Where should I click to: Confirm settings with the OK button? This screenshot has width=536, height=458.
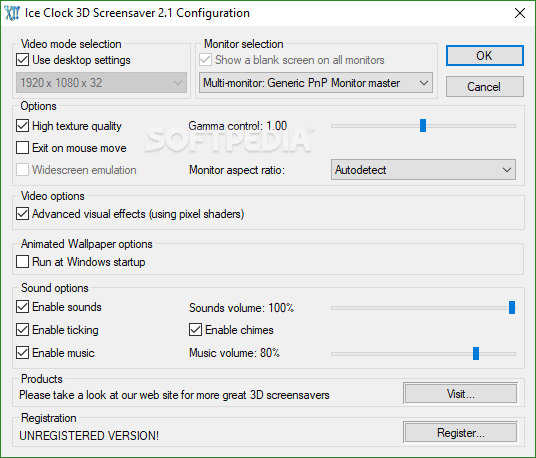(484, 56)
